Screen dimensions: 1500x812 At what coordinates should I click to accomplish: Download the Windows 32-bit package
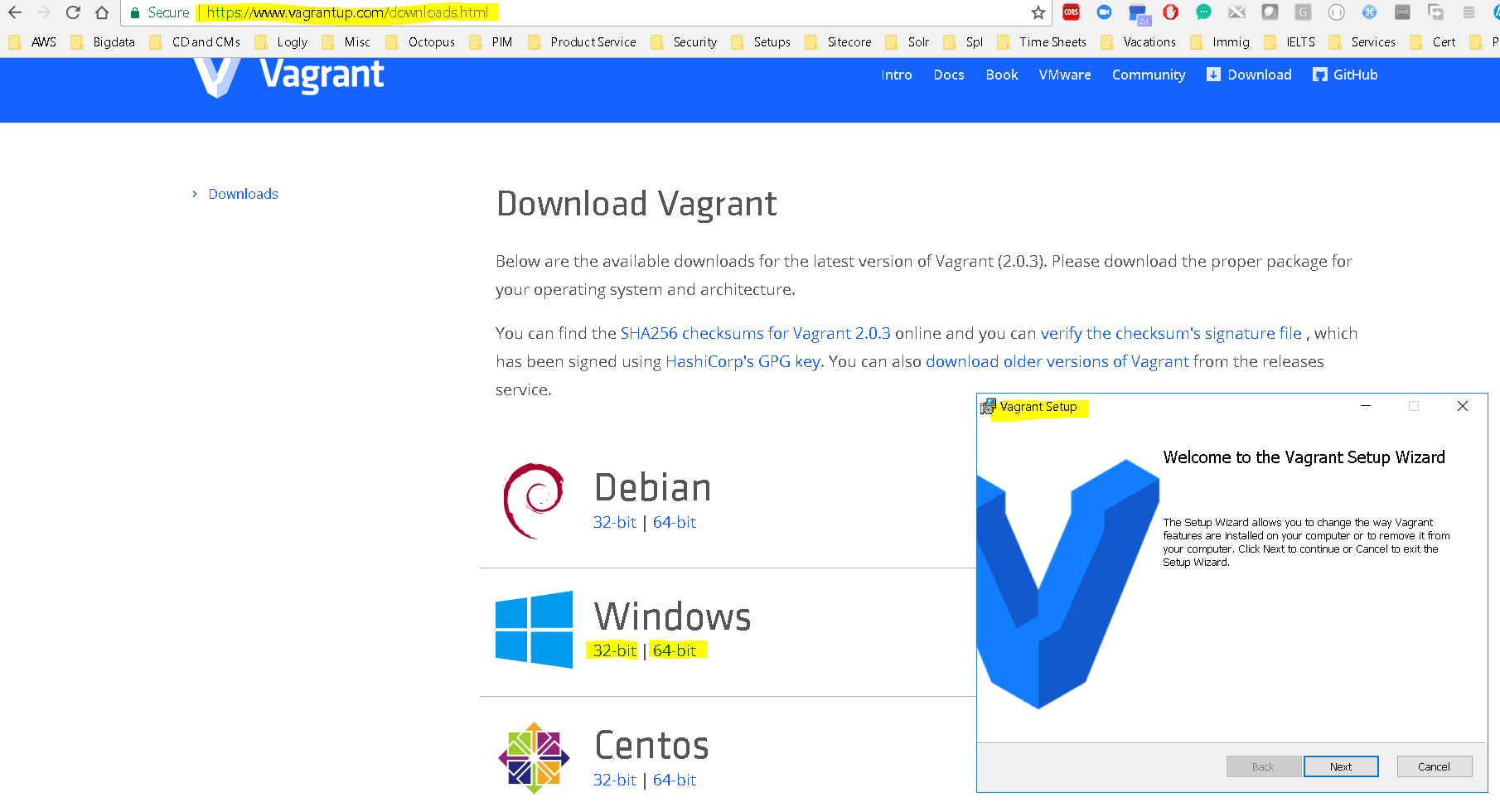615,650
